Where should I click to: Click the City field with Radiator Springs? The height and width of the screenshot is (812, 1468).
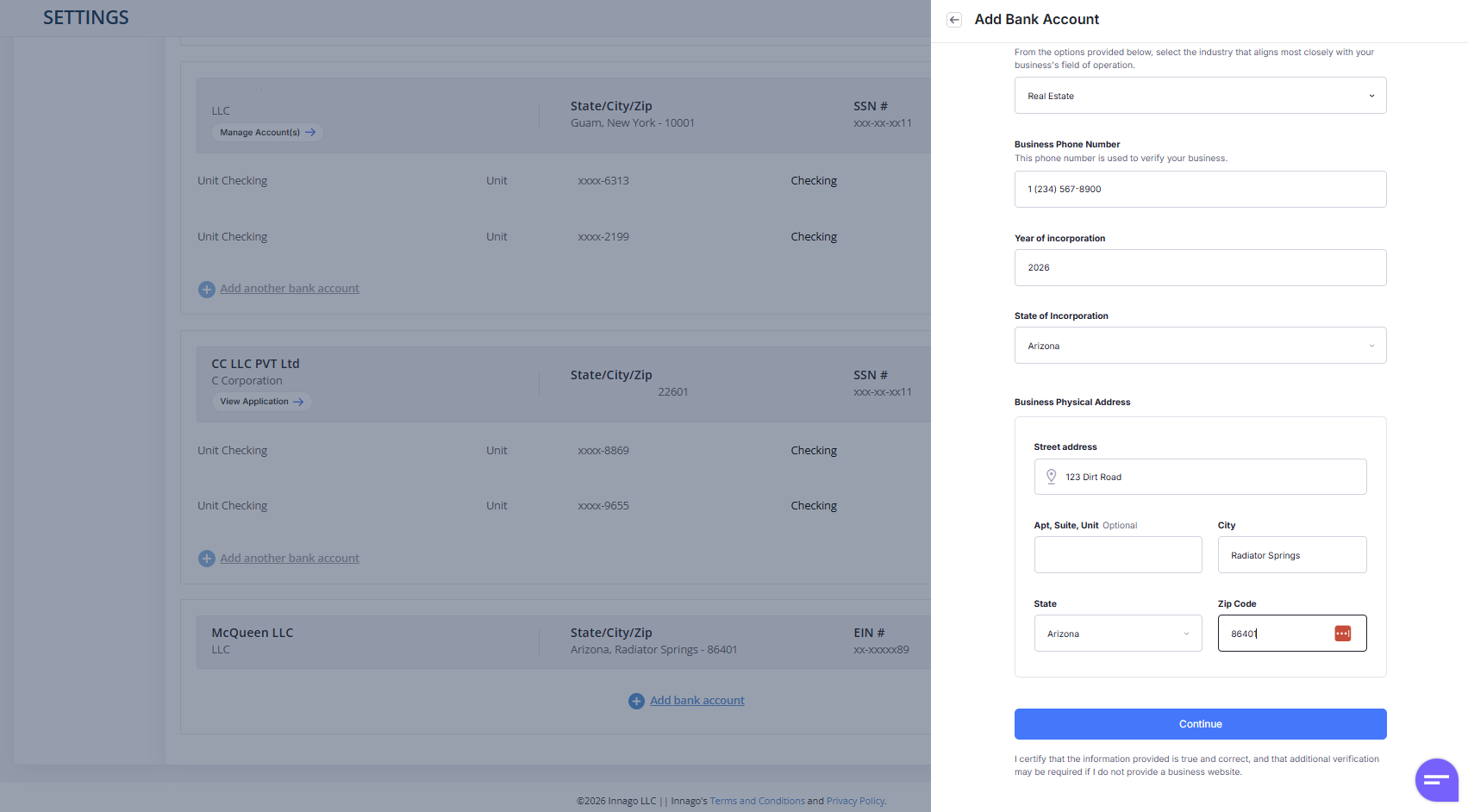click(x=1291, y=555)
